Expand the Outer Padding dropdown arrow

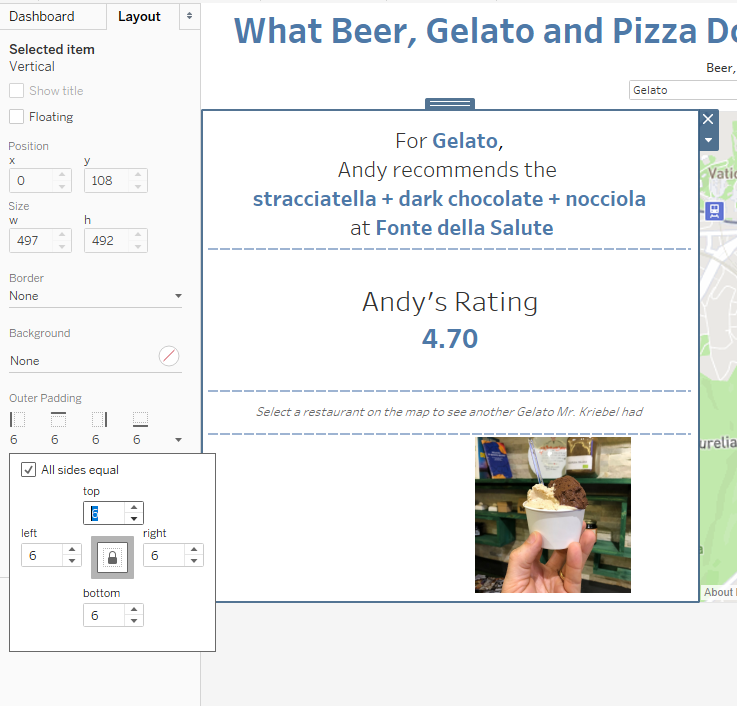click(x=178, y=439)
